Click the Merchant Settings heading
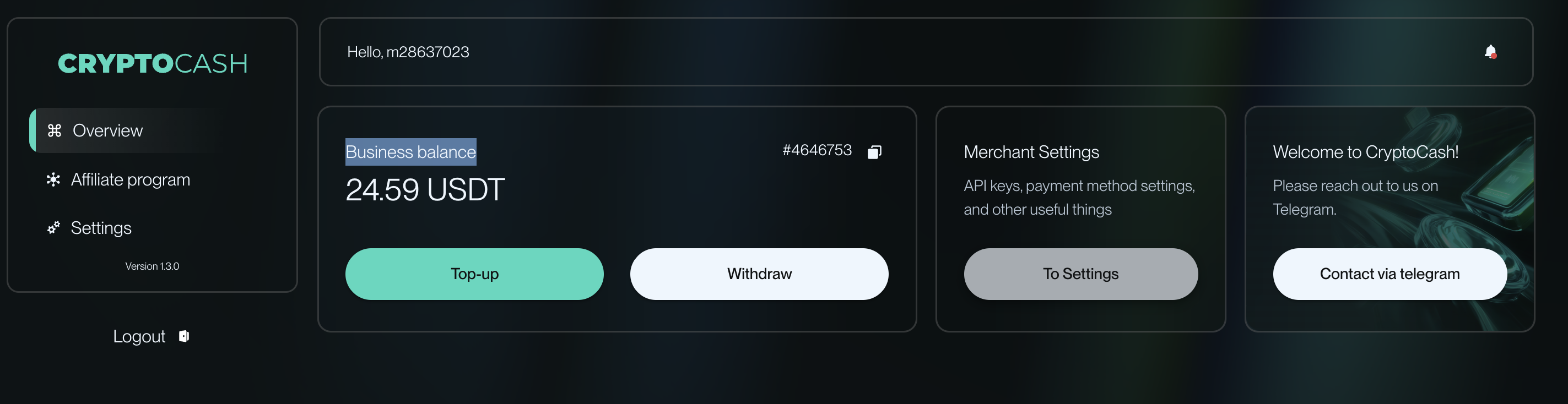Screen dimensions: 1568x404 pyautogui.click(x=1031, y=152)
